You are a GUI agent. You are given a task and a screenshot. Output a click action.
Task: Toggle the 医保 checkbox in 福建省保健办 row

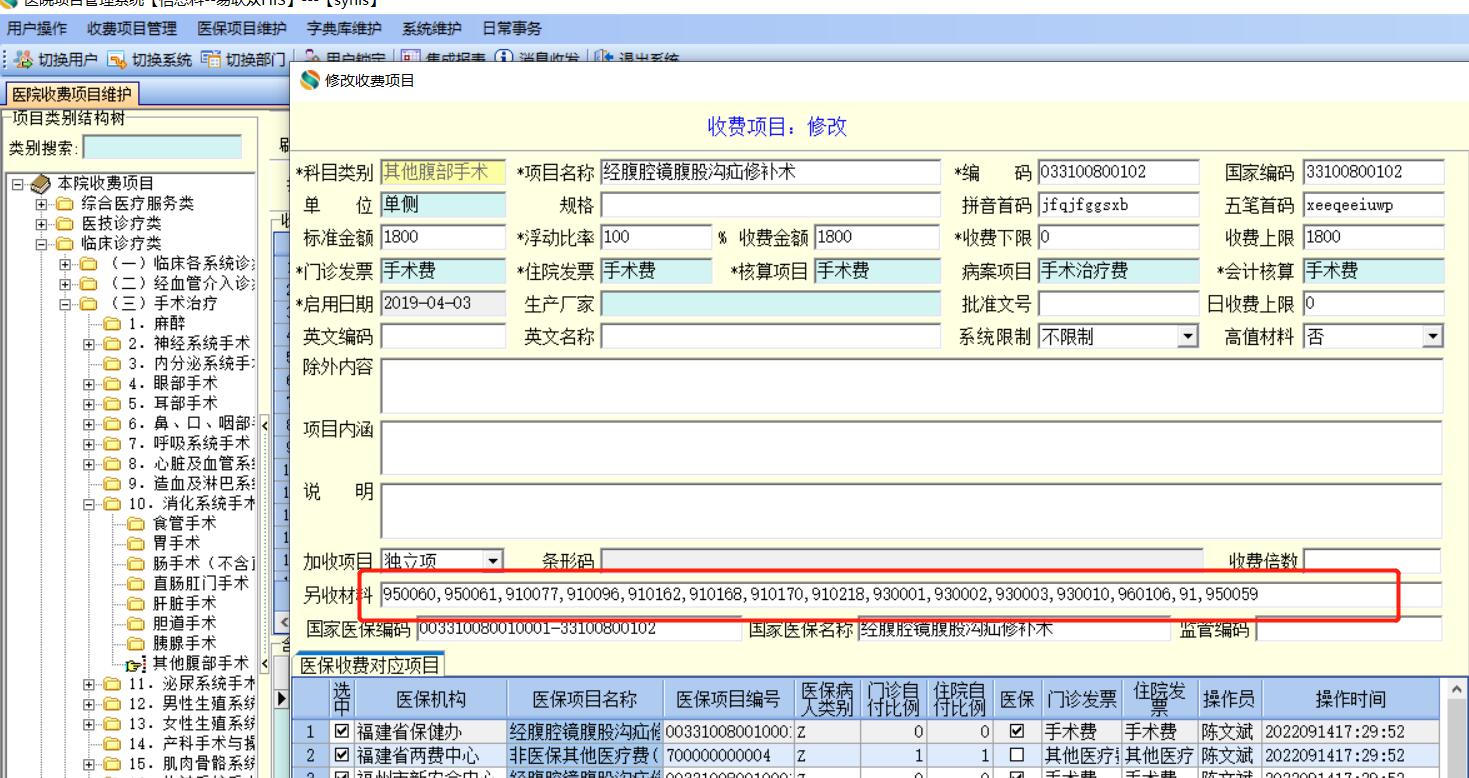pos(1017,731)
